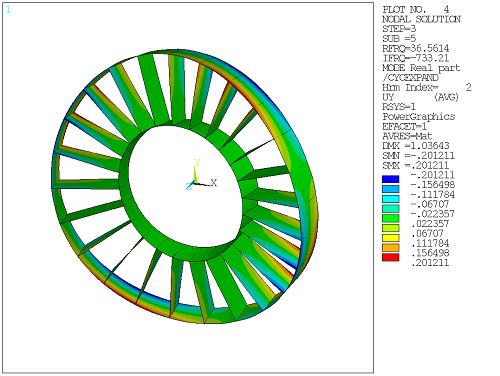
Task: Click the orange legend swatch
Action: pos(390,248)
